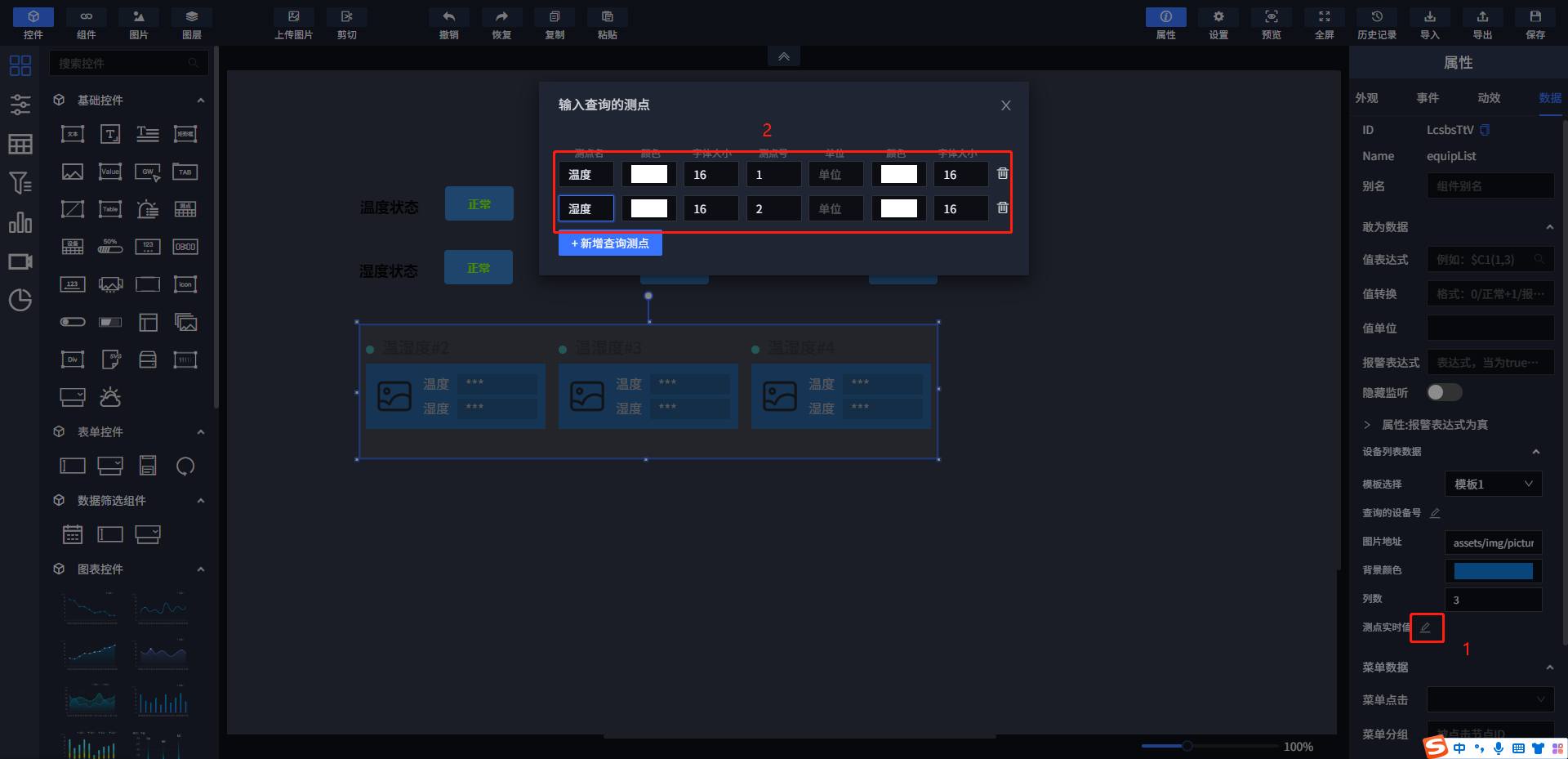Collapse the 设备列表数据 section
The image size is (1568, 759).
[x=1536, y=451]
